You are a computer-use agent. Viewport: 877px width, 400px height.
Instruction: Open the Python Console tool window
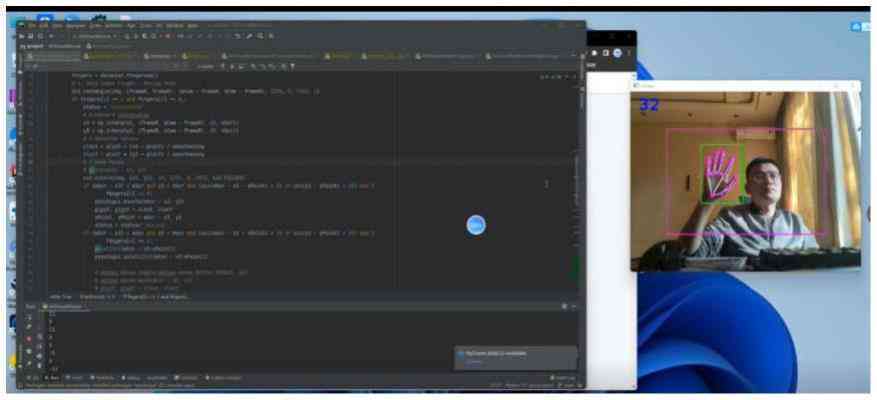[x=223, y=378]
